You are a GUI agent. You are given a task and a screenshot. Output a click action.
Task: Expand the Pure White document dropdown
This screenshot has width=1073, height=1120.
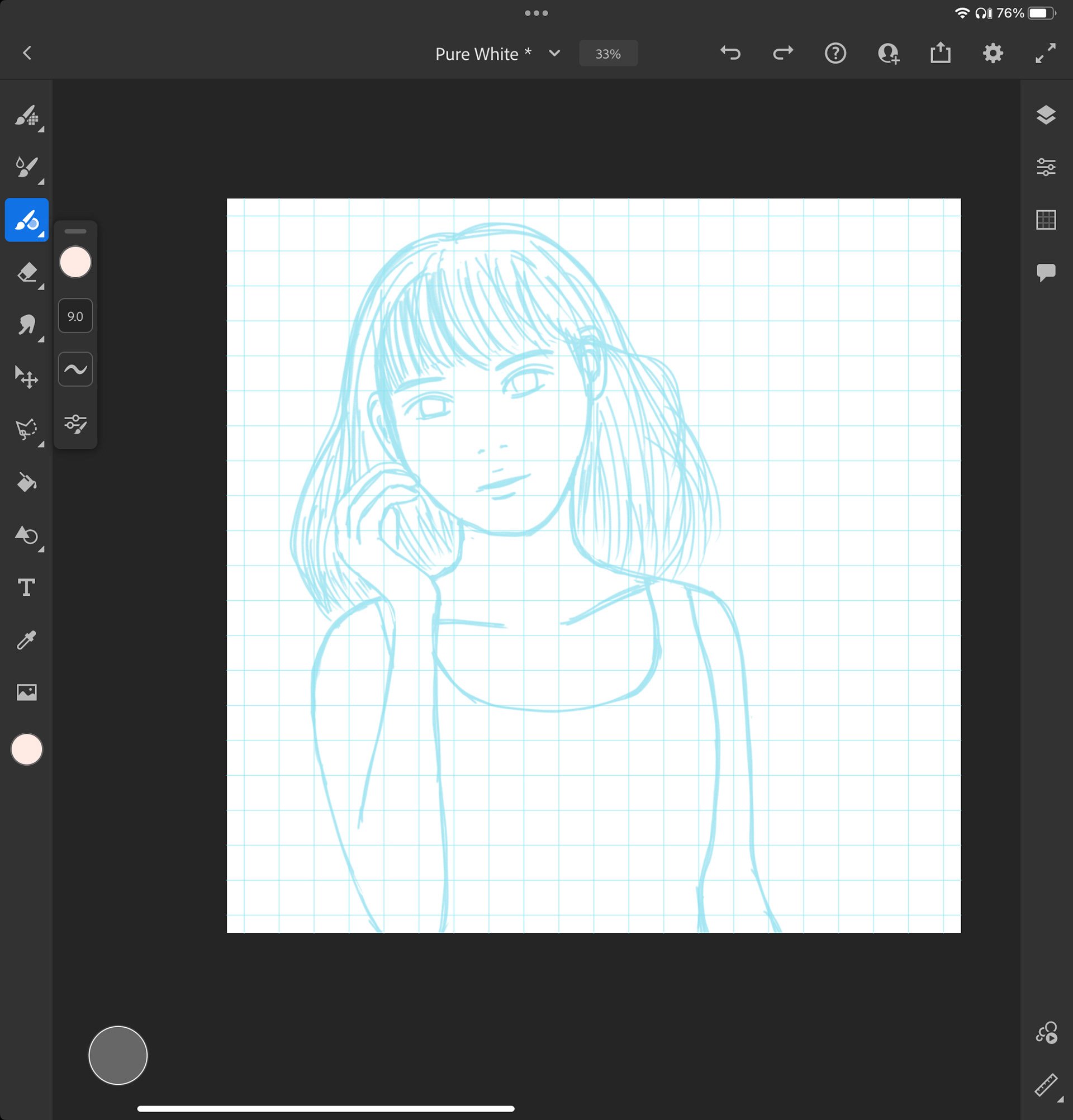point(554,54)
